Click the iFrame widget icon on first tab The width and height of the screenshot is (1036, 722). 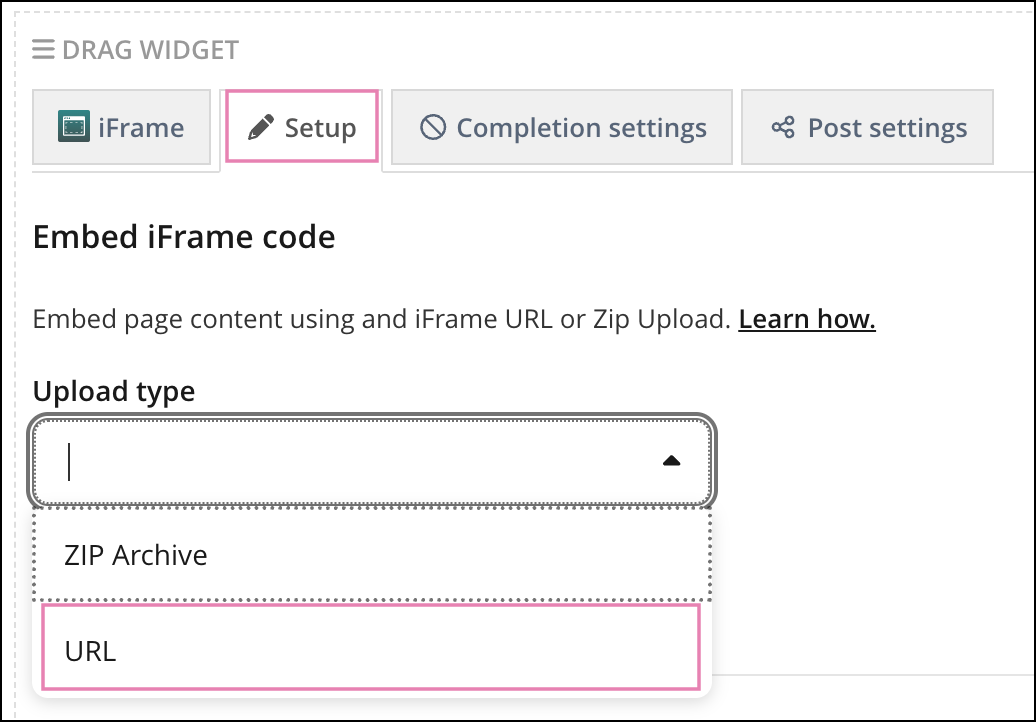(74, 127)
